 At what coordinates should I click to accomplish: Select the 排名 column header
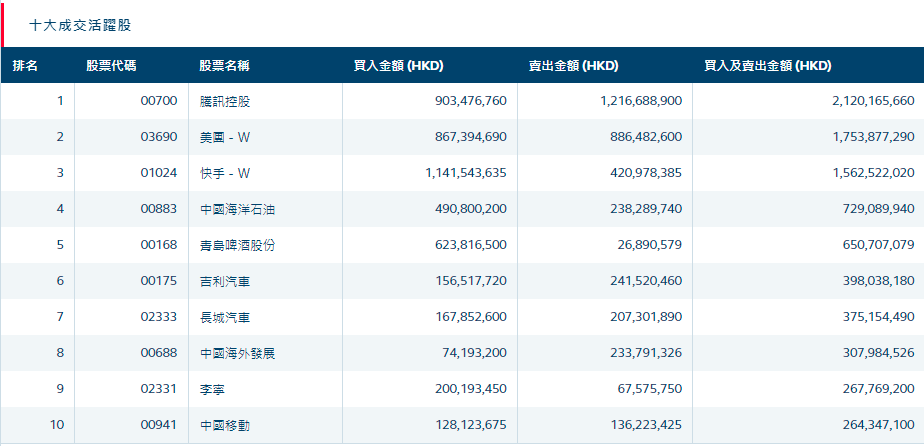(25, 66)
